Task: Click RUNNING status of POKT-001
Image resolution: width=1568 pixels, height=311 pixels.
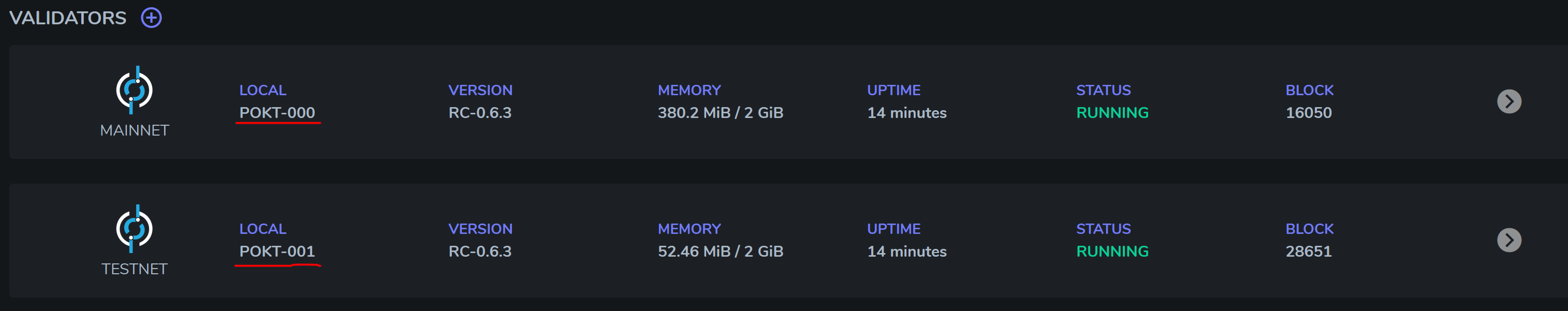Action: (1112, 251)
